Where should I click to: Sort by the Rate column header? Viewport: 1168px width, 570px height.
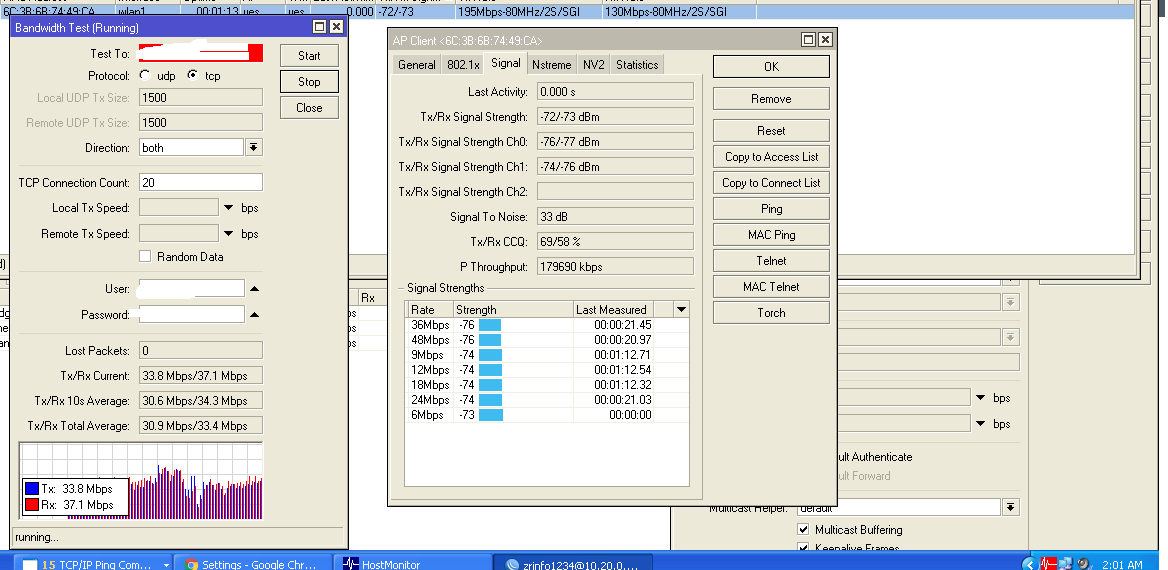[429, 310]
